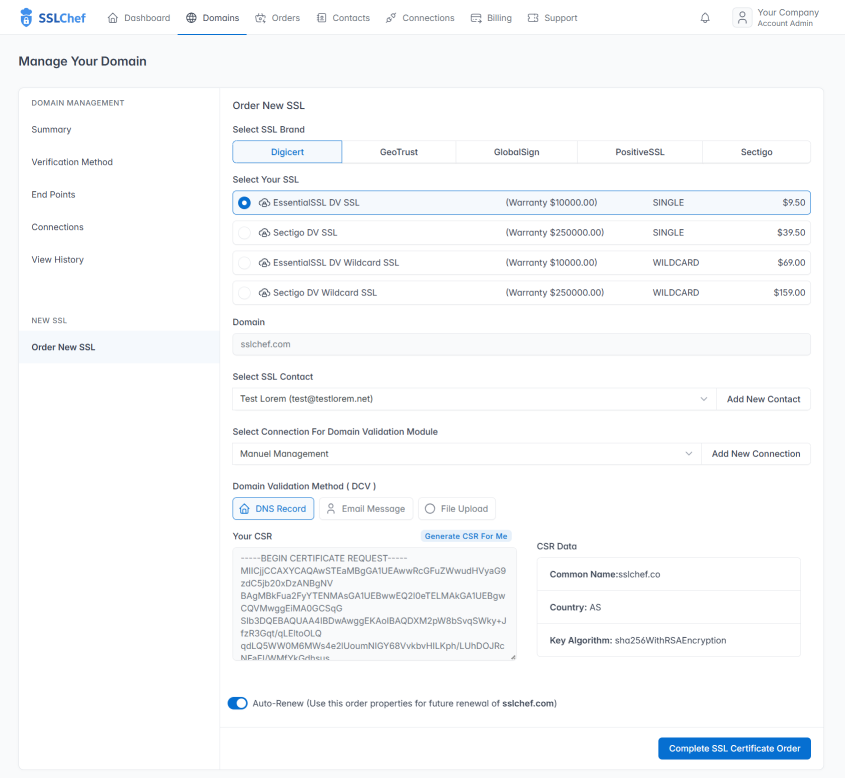The image size is (845, 778).
Task: Click cloud icon beside EssentialSSL DV SSL
Action: click(x=264, y=203)
